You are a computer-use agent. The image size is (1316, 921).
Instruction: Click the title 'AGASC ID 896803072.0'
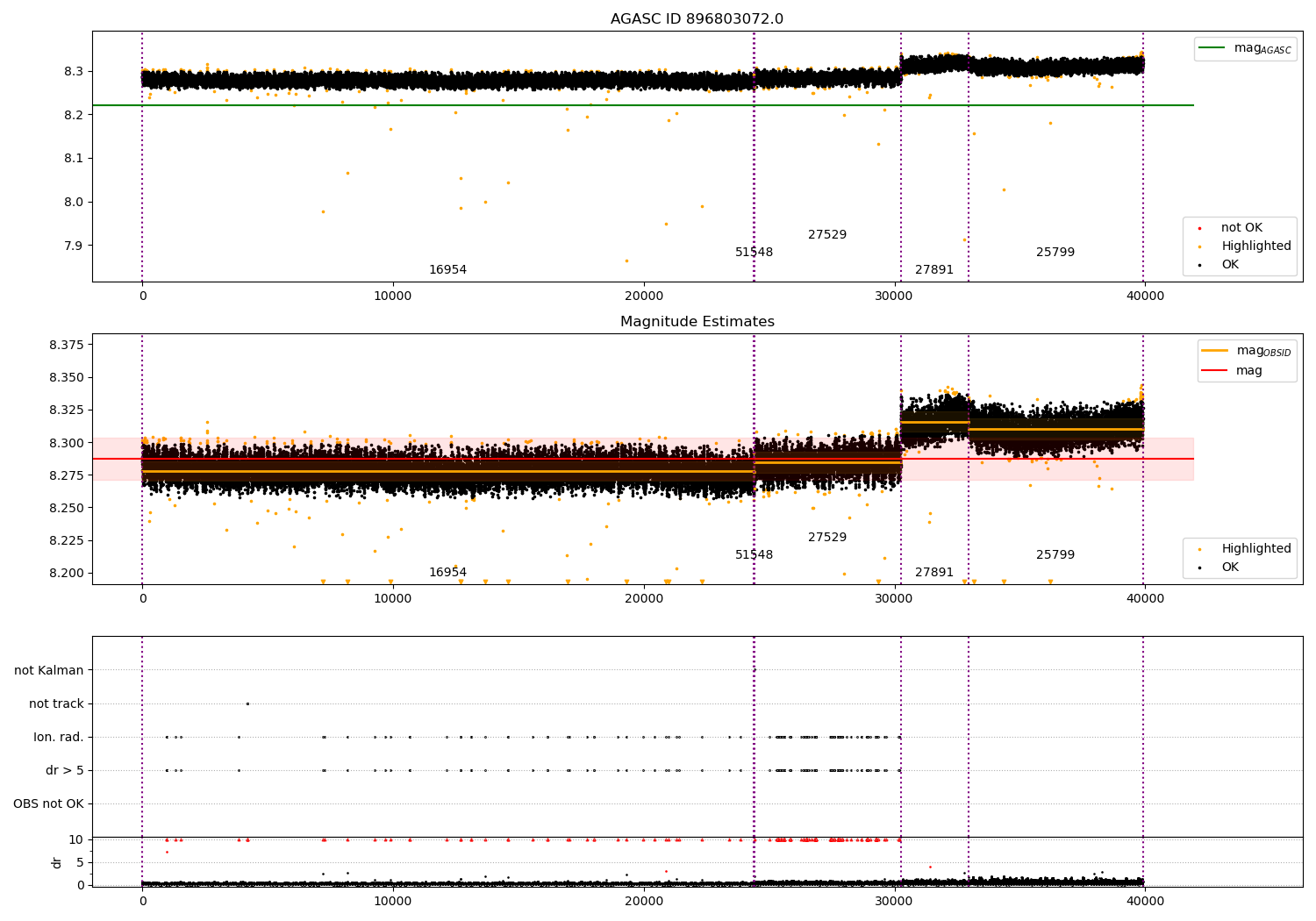pos(697,19)
